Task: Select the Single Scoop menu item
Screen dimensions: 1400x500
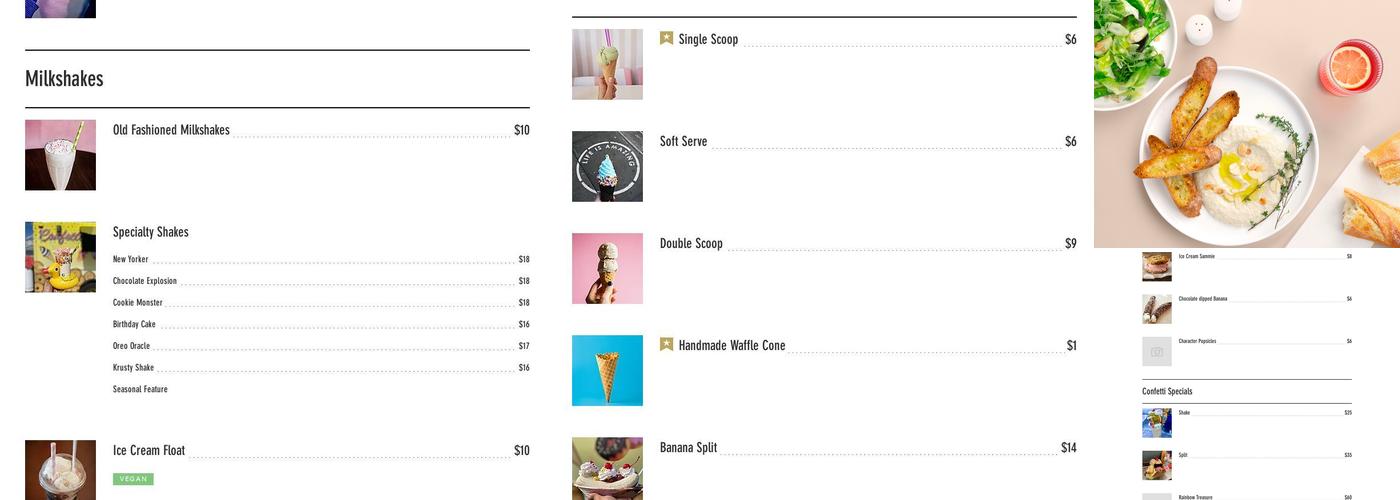Action: coord(708,40)
